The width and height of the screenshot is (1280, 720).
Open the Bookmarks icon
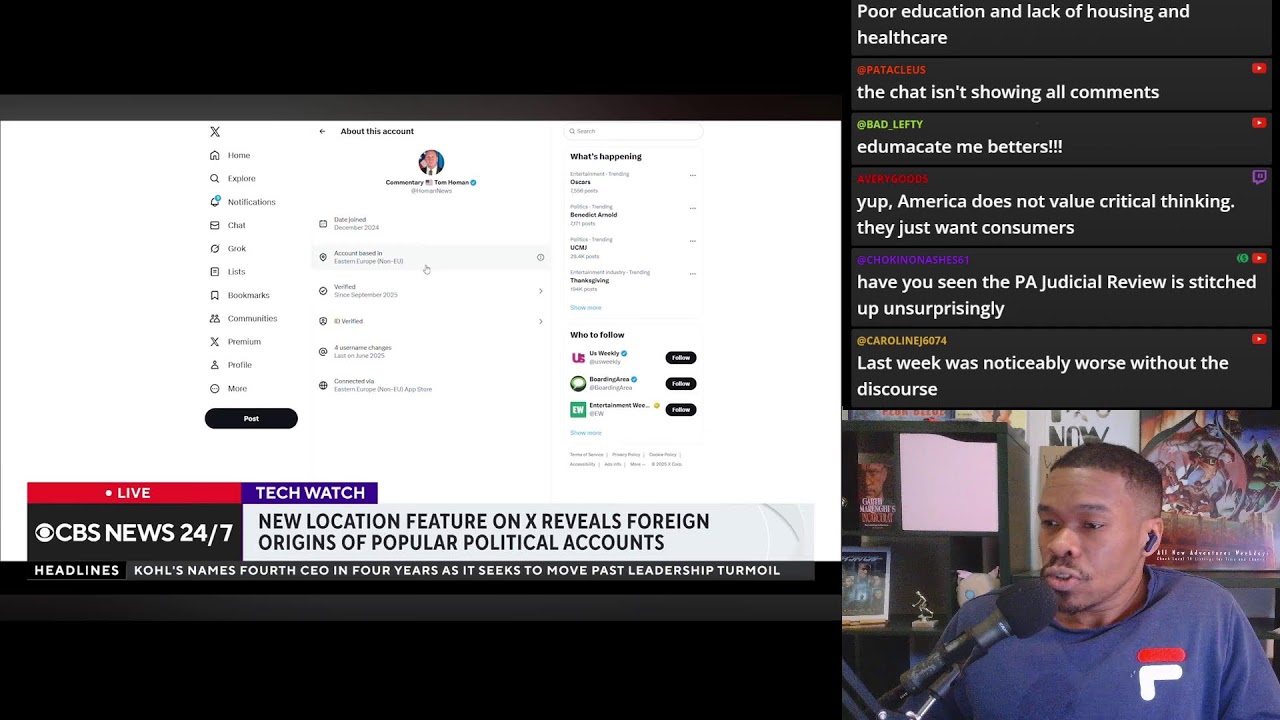(215, 295)
